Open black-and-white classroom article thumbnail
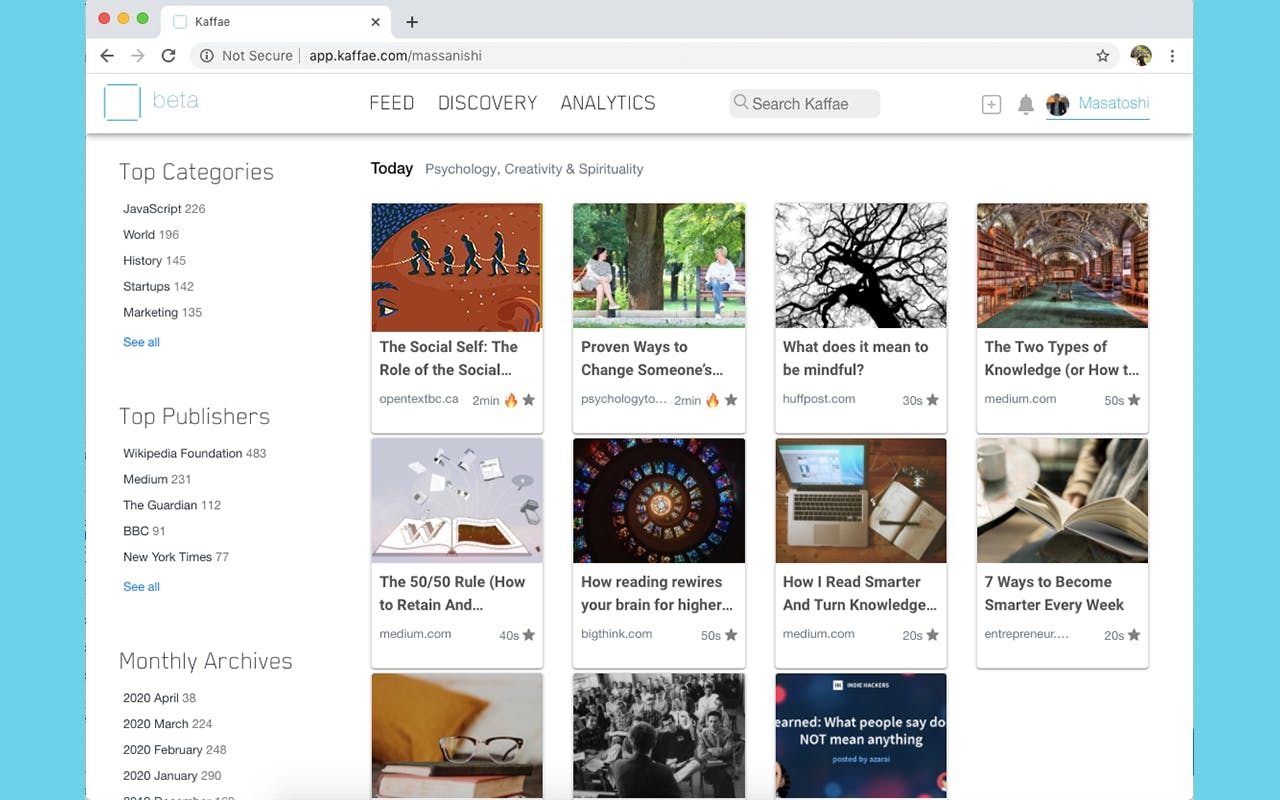Viewport: 1280px width, 800px height. pyautogui.click(x=659, y=736)
